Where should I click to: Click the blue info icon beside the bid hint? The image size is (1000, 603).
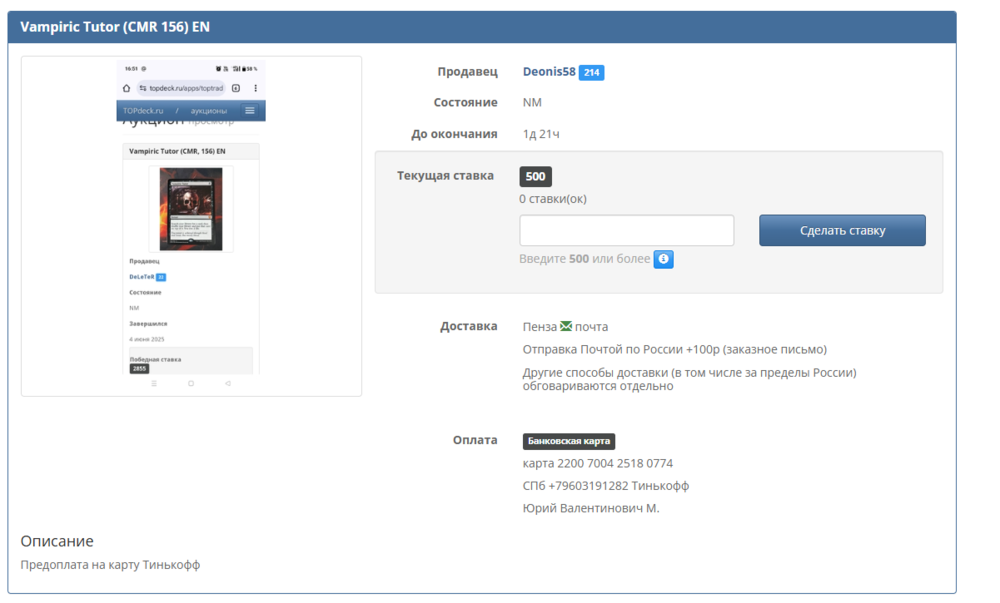(x=663, y=260)
